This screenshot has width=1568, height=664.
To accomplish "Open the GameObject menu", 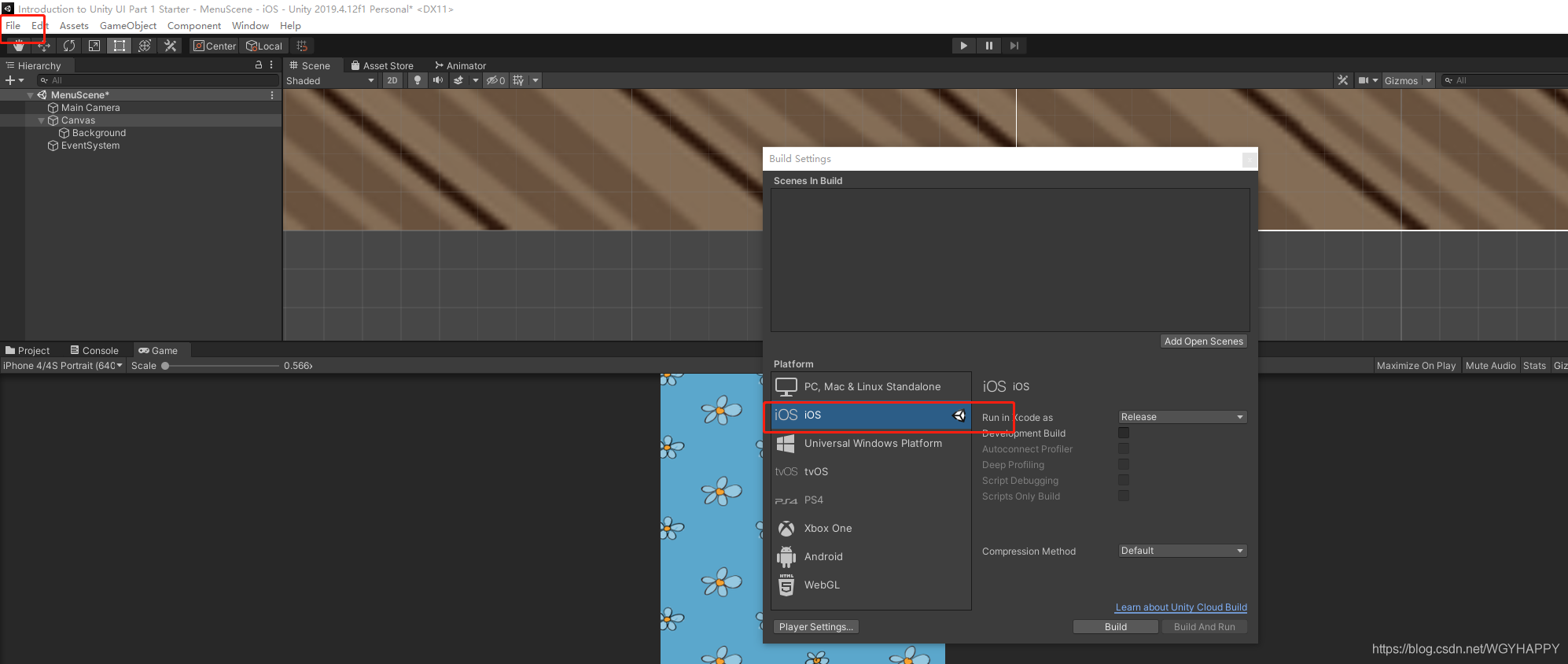I will coord(128,26).
